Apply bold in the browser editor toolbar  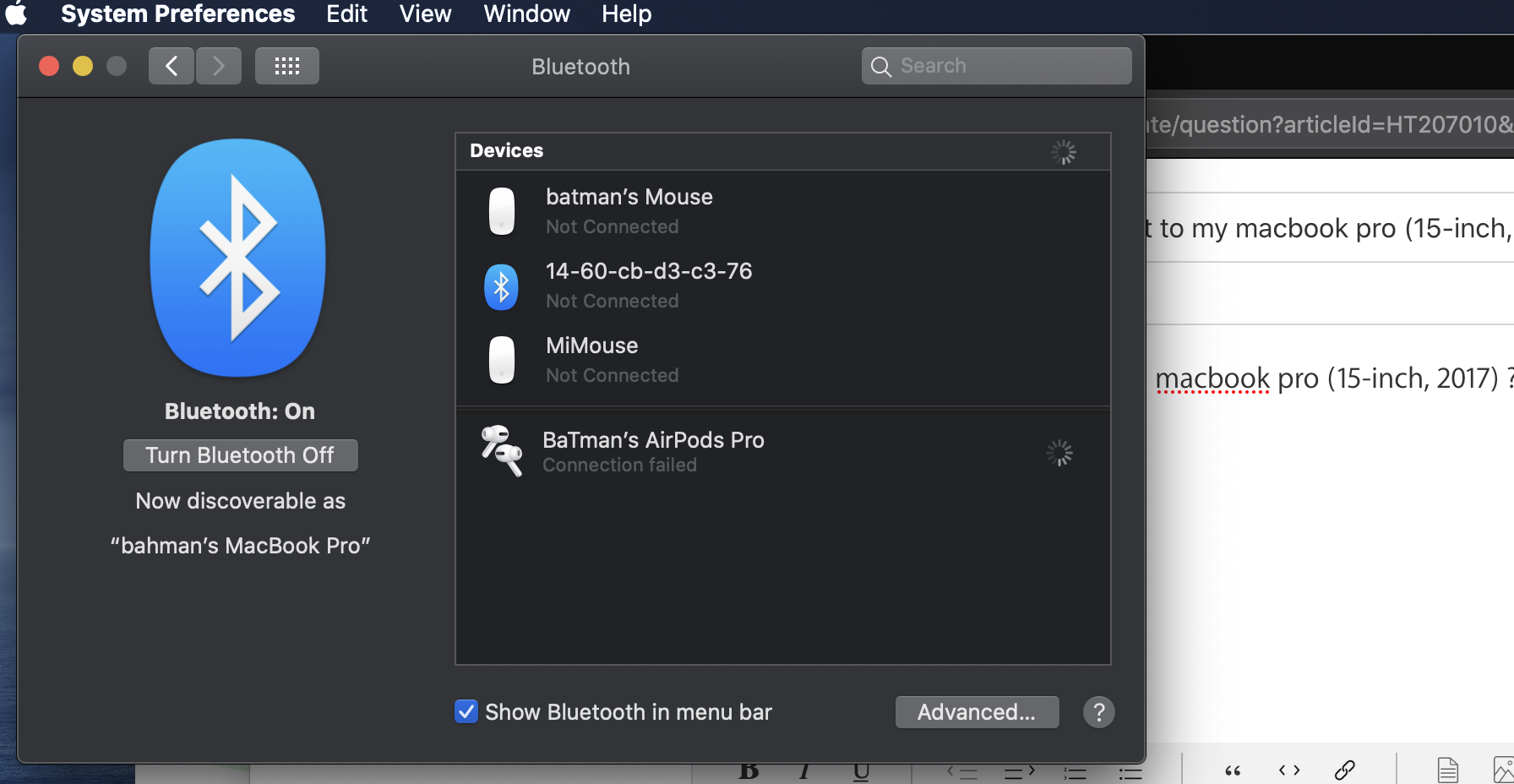coord(749,771)
